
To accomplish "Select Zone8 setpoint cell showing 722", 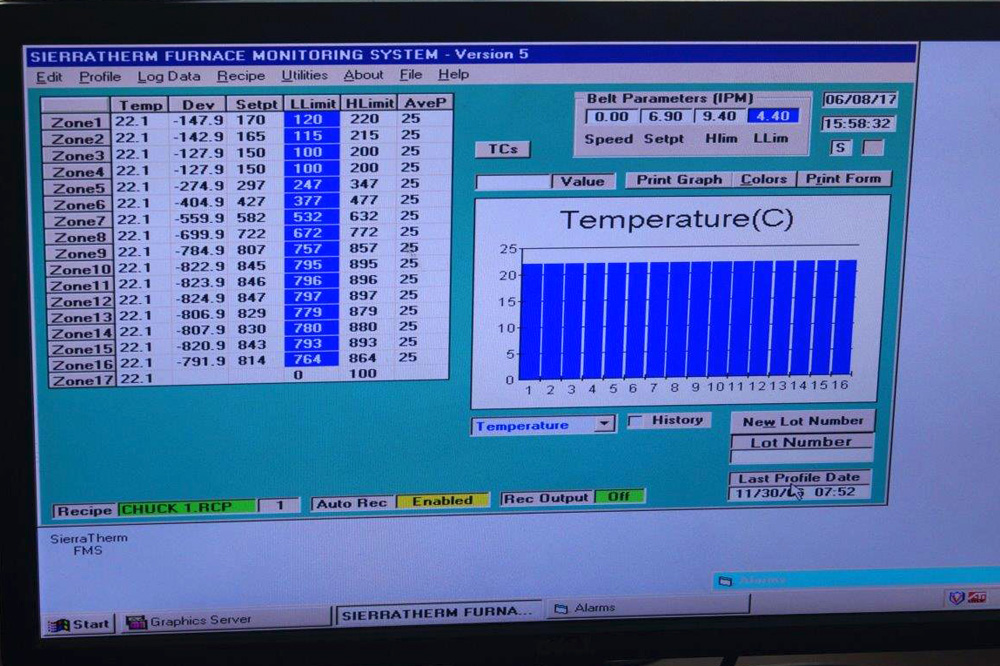I will [x=254, y=234].
